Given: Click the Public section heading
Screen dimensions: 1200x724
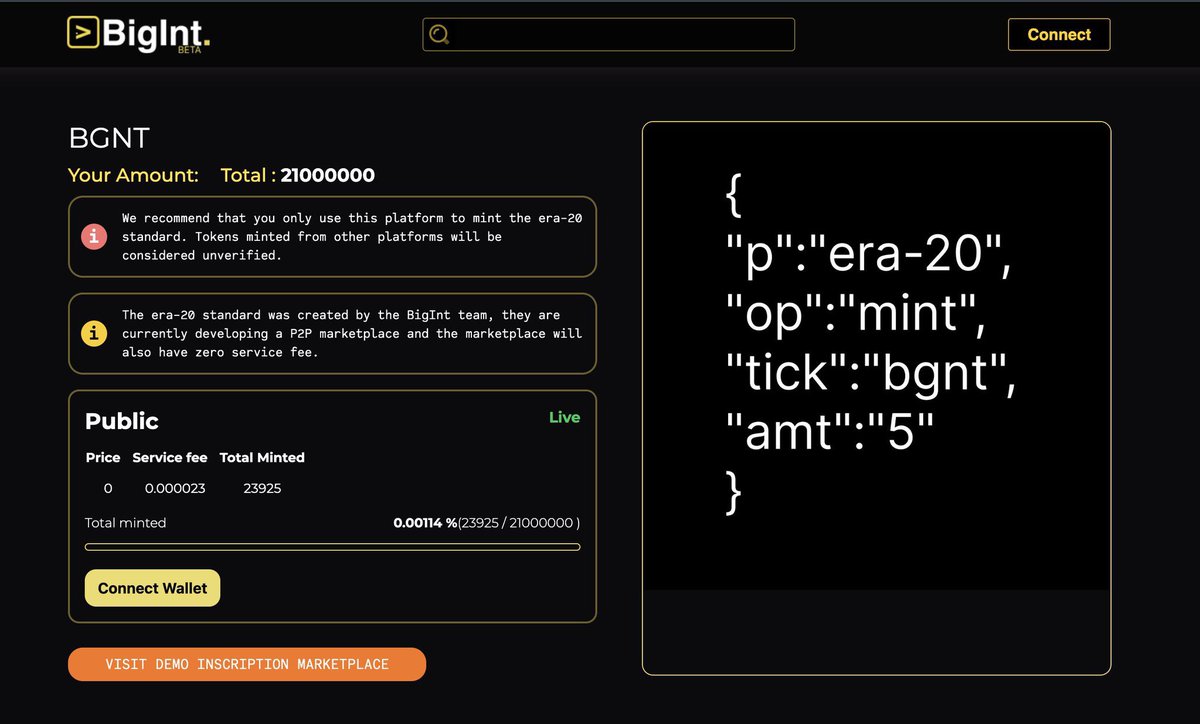Looking at the screenshot, I should point(122,421).
